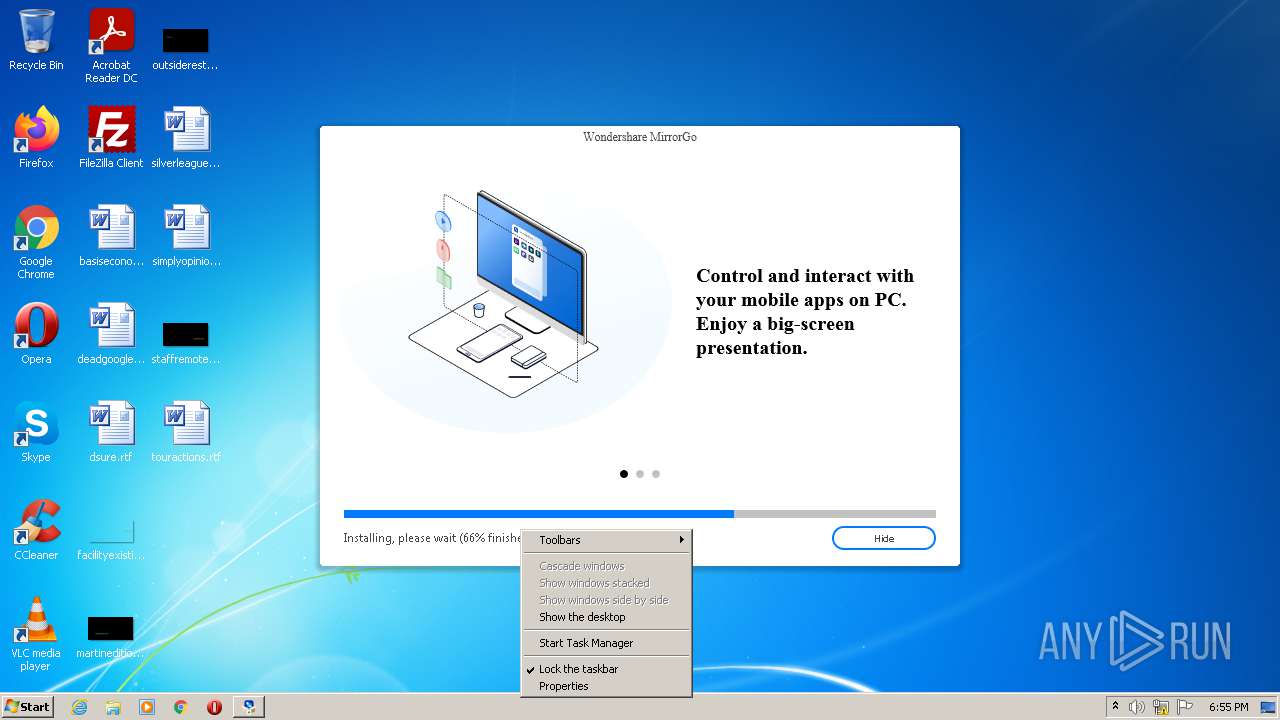Select the simplyopinio Word document
Image resolution: width=1280 pixels, height=720 pixels.
click(186, 236)
